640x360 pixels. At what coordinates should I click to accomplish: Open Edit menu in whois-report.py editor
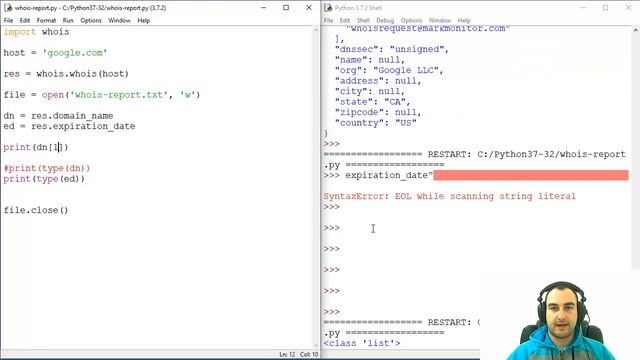(25, 20)
